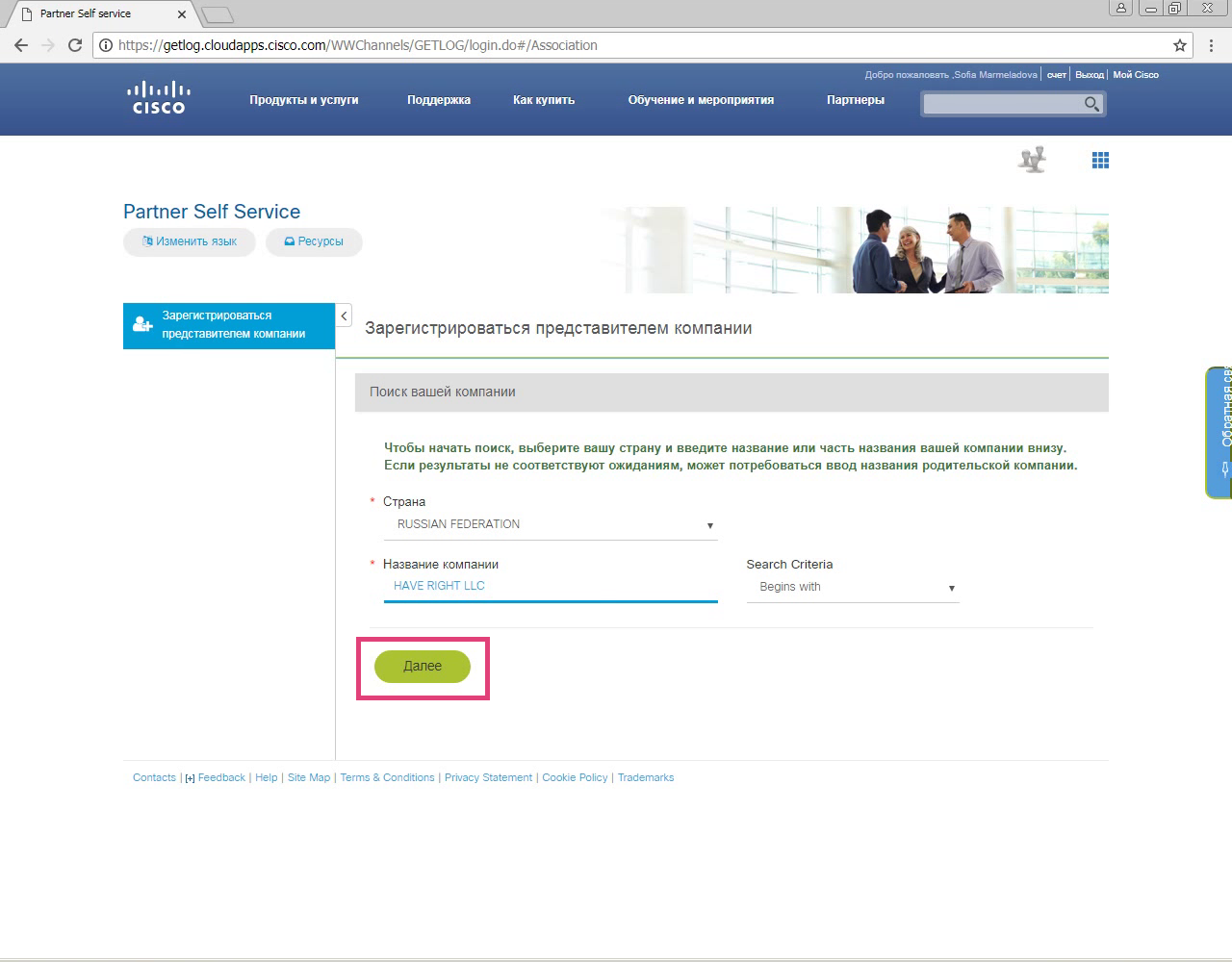Click the Cisco logo

[159, 98]
